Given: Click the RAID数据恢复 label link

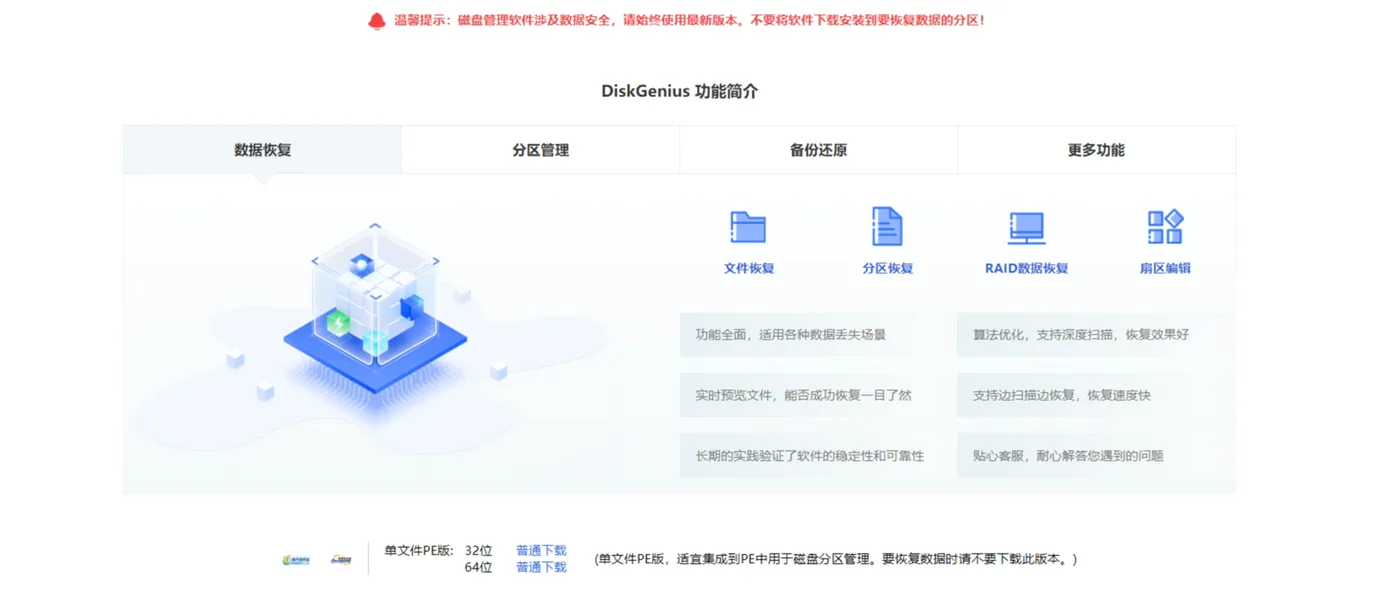Looking at the screenshot, I should 1027,268.
